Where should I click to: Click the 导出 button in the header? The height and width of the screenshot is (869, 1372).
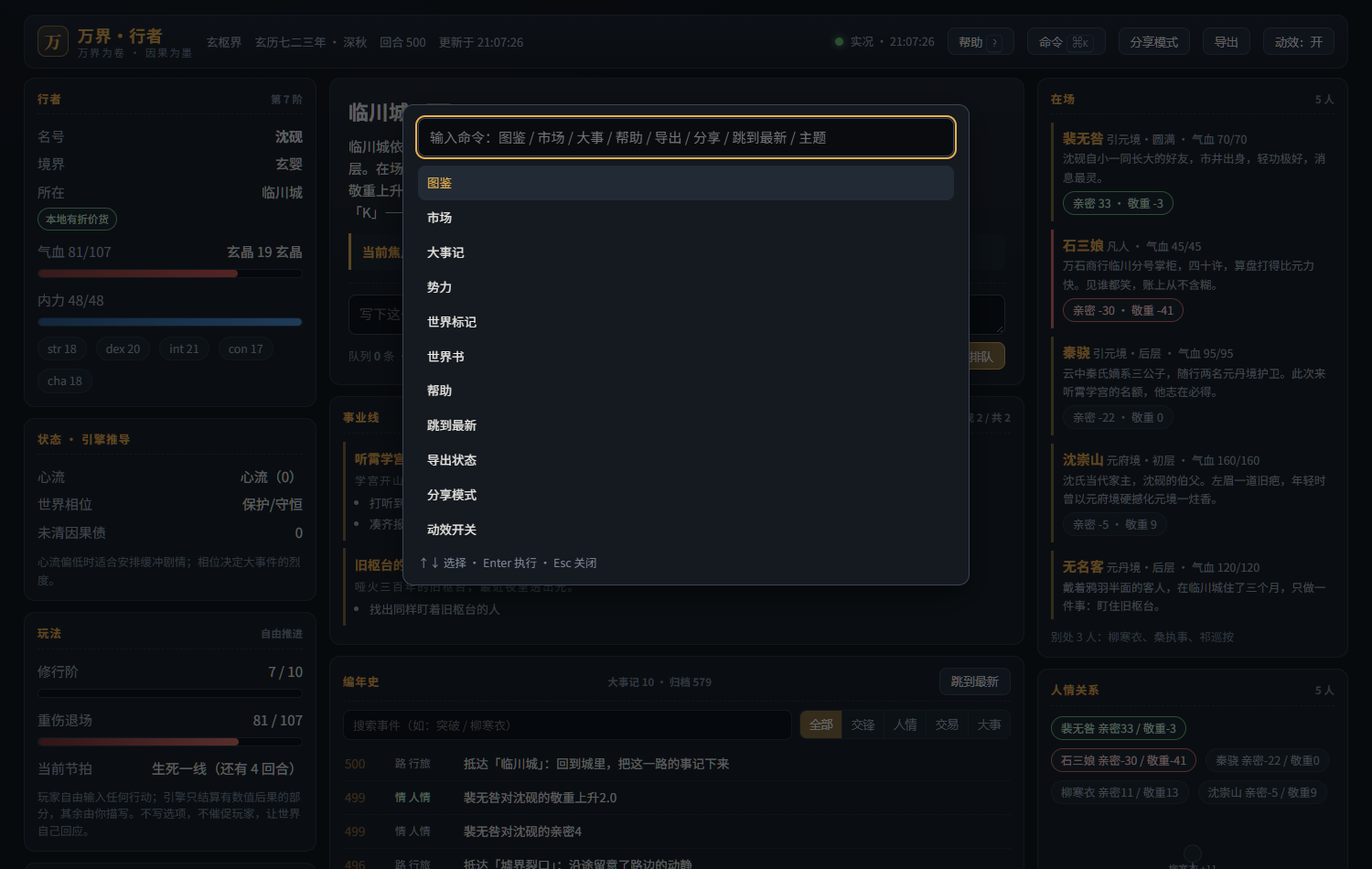coord(1226,42)
